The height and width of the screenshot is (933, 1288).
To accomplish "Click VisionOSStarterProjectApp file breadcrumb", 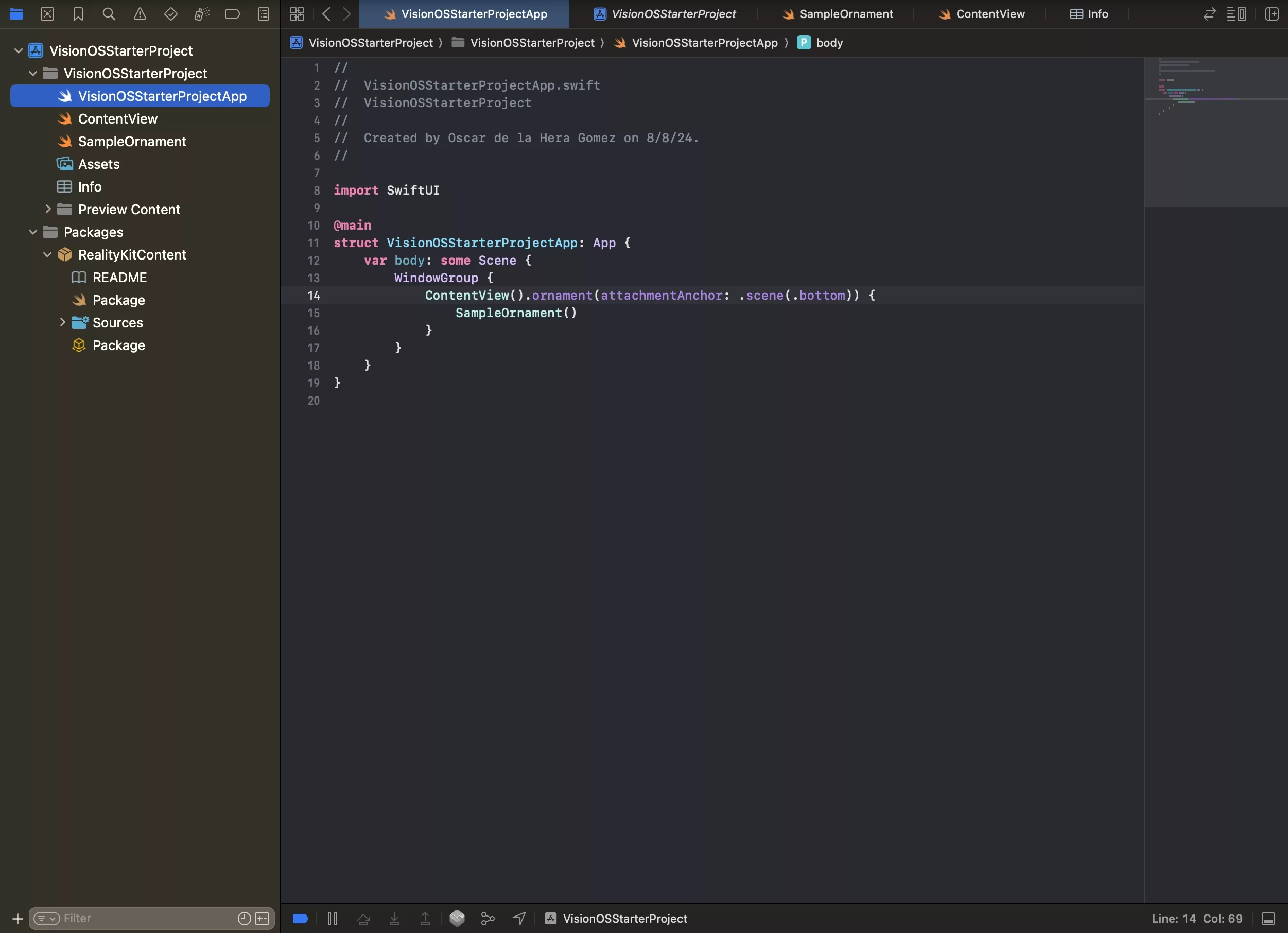I will pyautogui.click(x=696, y=43).
